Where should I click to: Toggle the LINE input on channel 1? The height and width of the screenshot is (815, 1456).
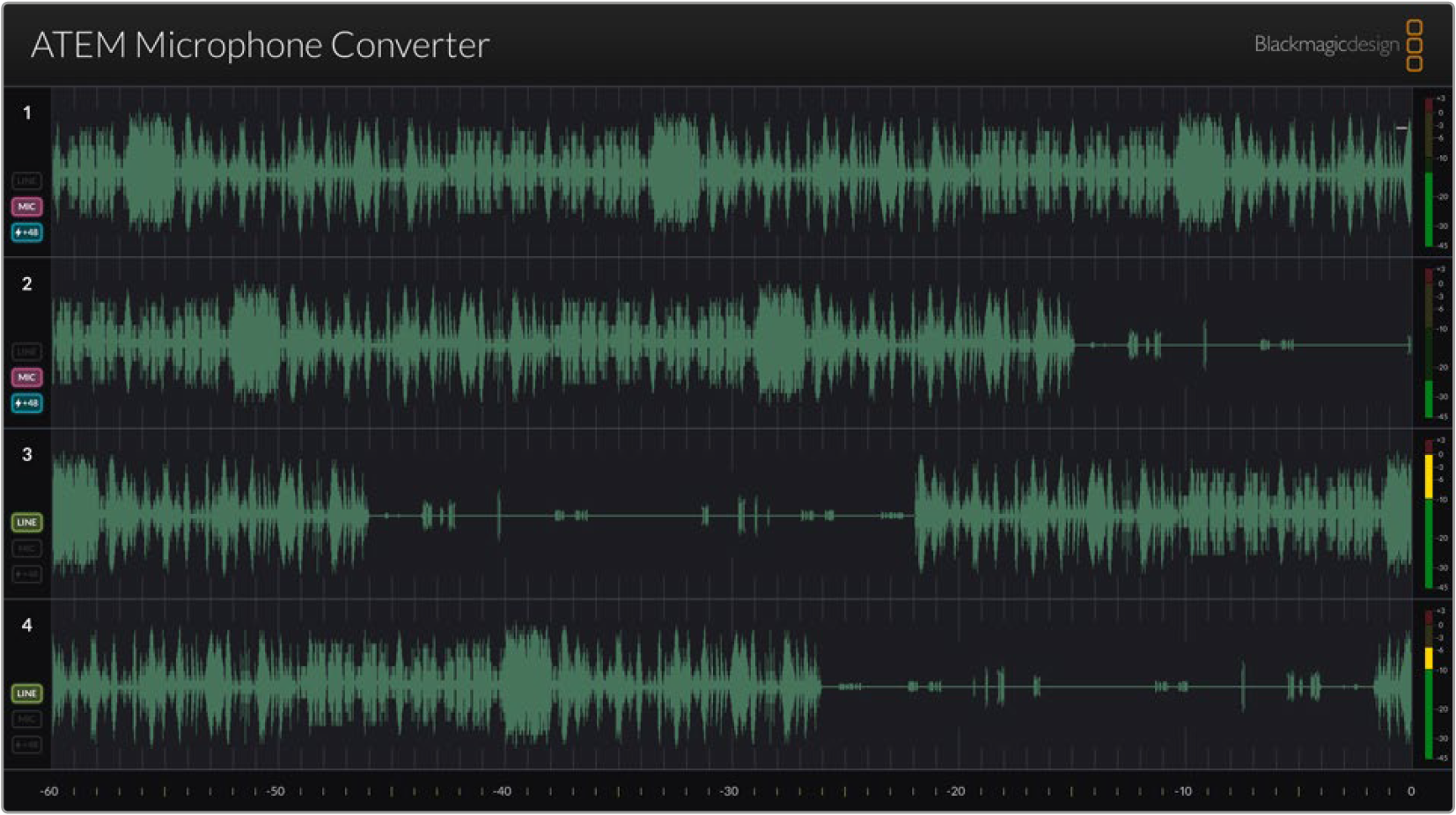26,180
